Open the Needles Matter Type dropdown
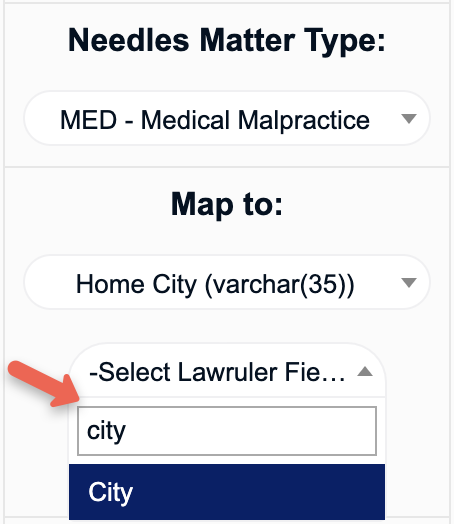The width and height of the screenshot is (454, 524). tap(227, 118)
